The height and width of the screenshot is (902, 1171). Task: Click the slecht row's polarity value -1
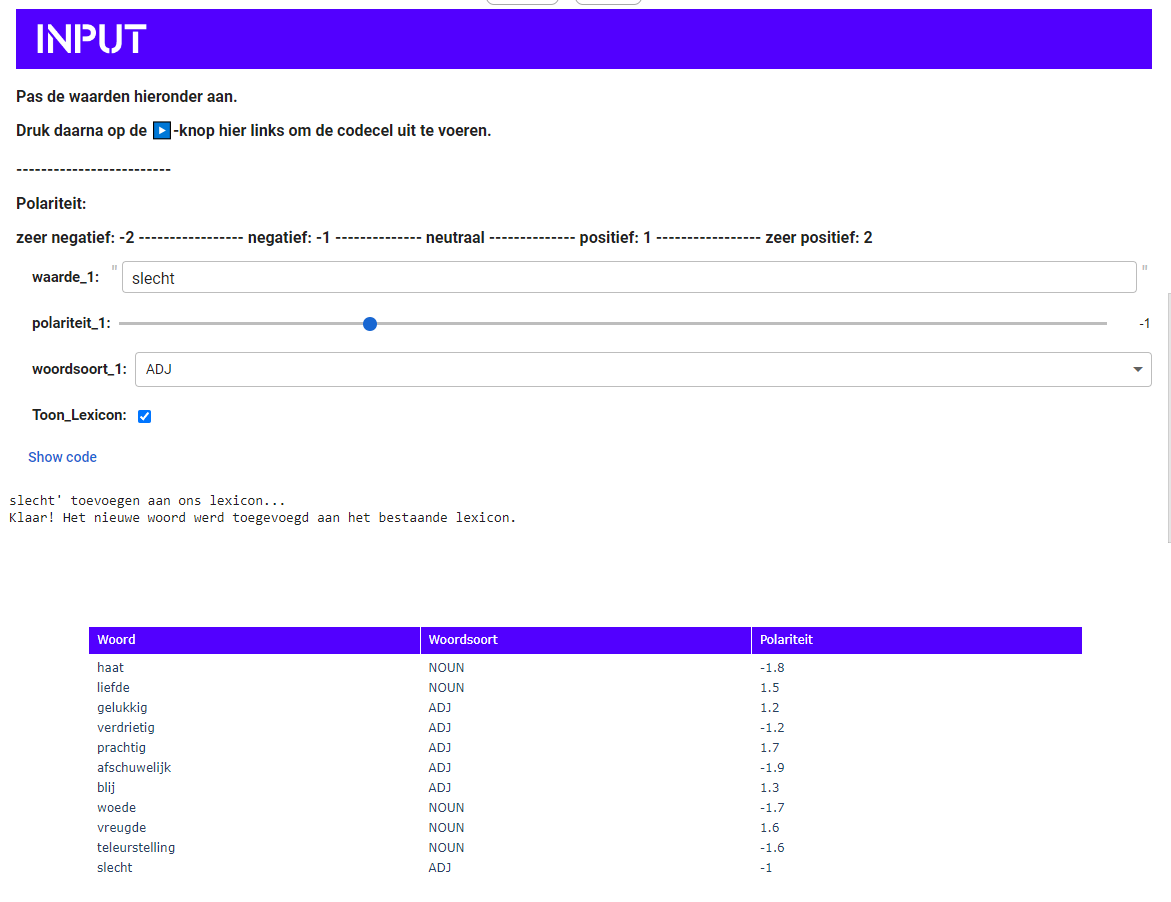pyautogui.click(x=766, y=868)
